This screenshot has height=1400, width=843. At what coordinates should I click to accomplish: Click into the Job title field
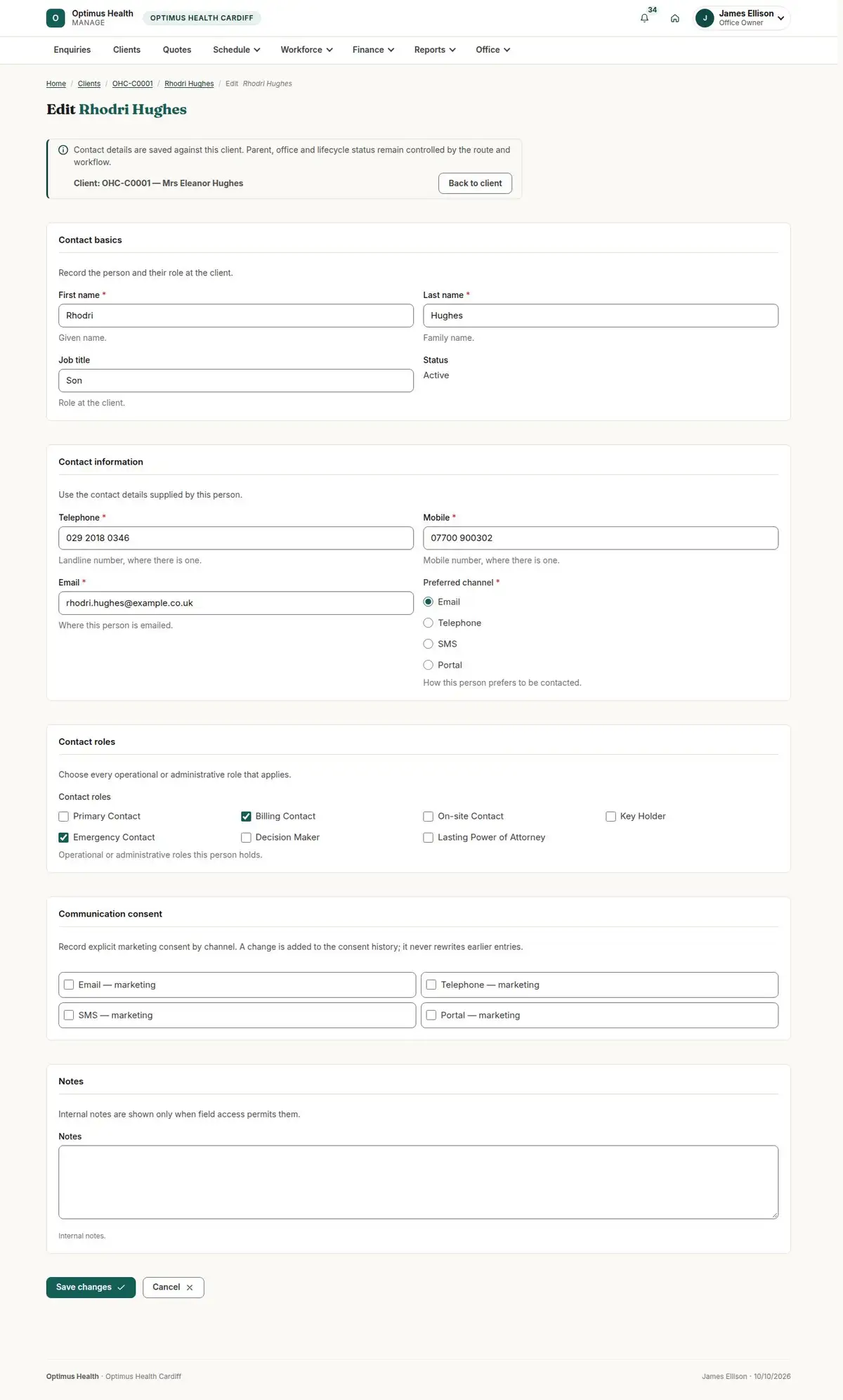(236, 381)
